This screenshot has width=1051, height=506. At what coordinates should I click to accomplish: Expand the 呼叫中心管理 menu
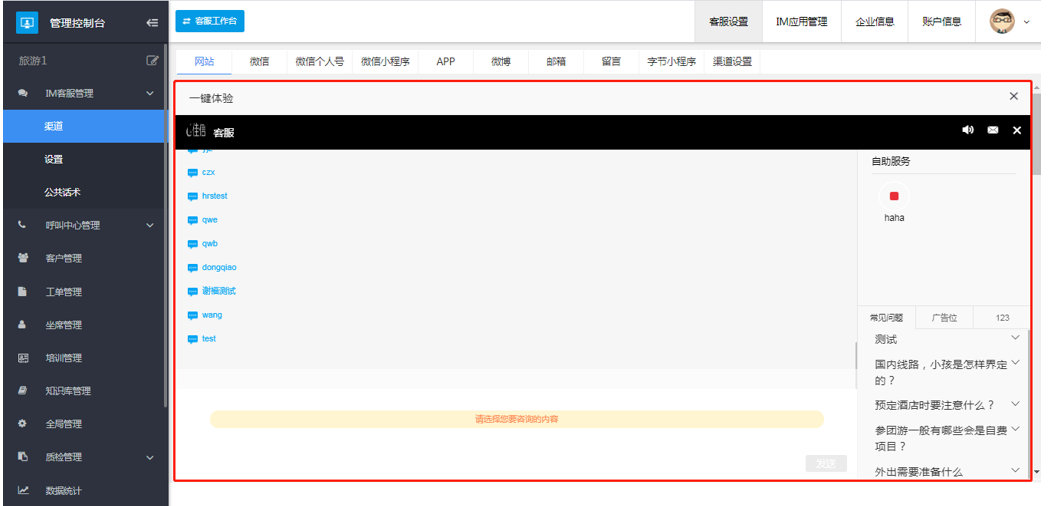(150, 226)
